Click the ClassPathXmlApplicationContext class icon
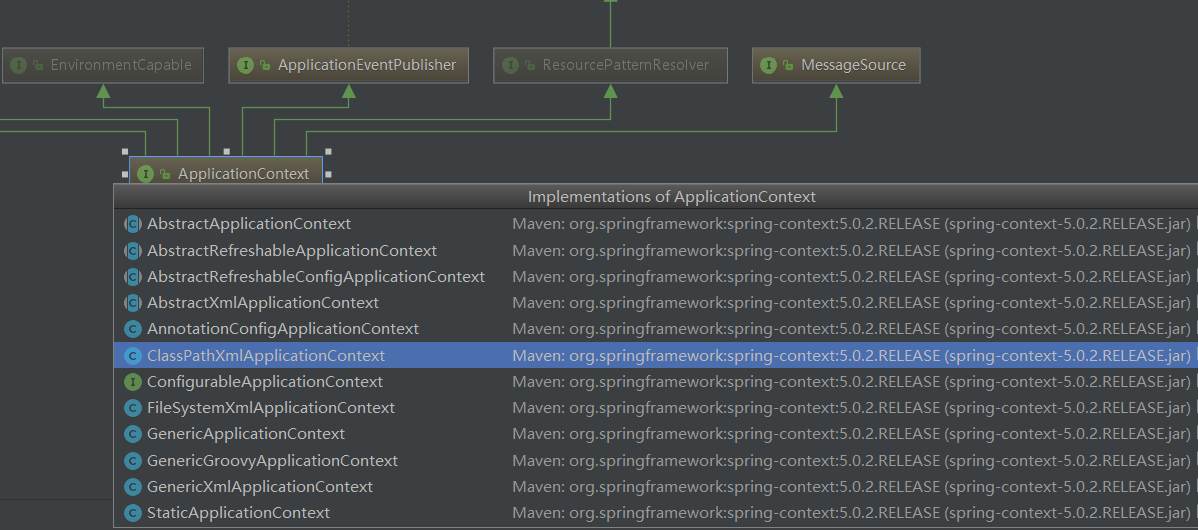The image size is (1198, 530). [132, 356]
